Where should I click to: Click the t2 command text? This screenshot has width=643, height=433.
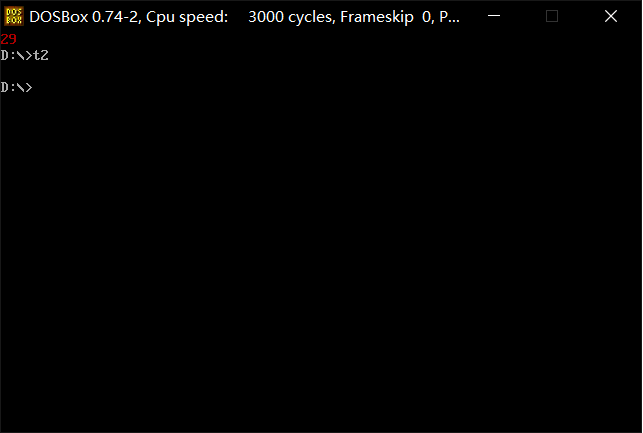tap(41, 55)
